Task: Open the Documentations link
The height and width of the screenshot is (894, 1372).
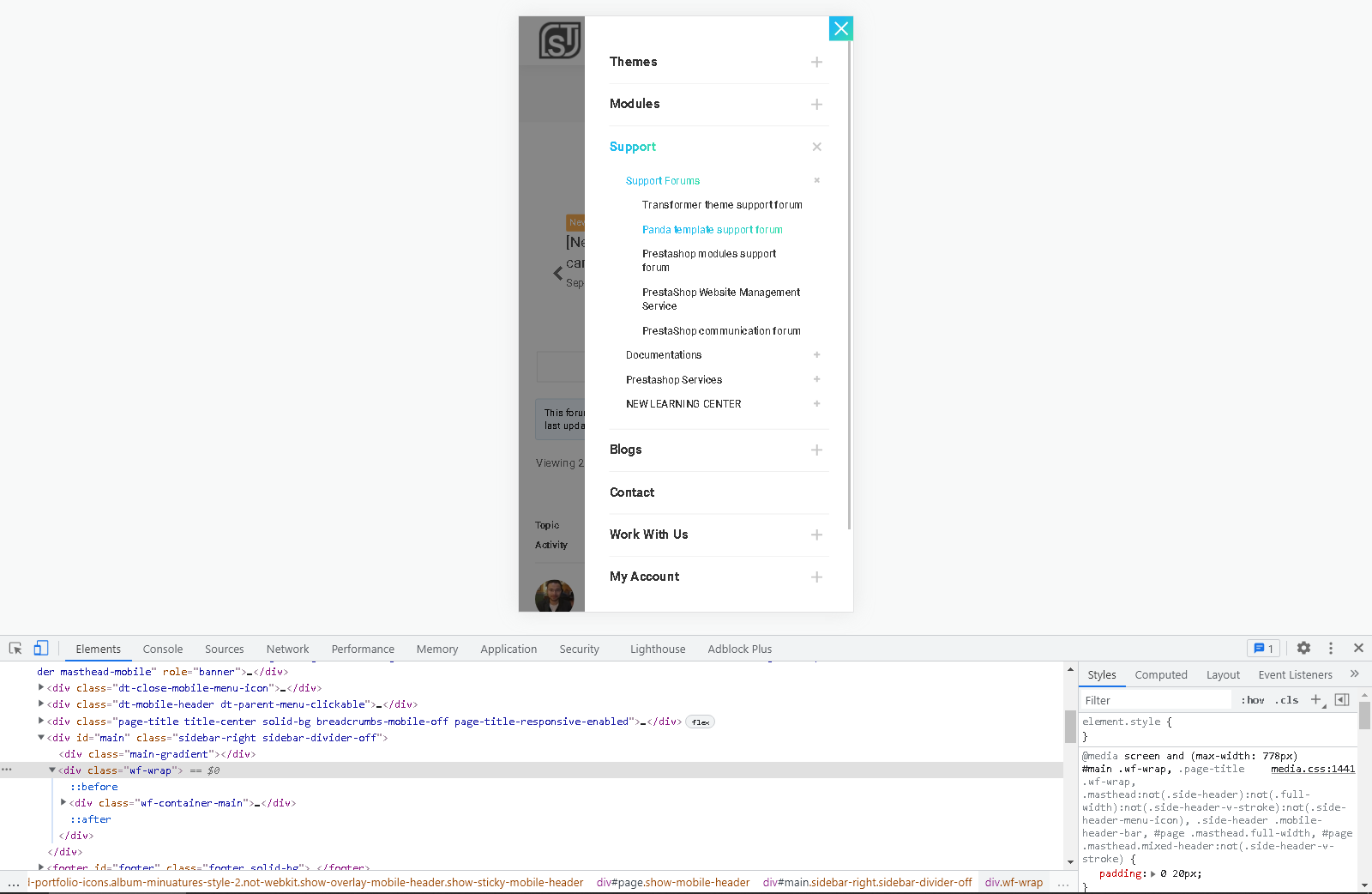Action: (x=664, y=355)
